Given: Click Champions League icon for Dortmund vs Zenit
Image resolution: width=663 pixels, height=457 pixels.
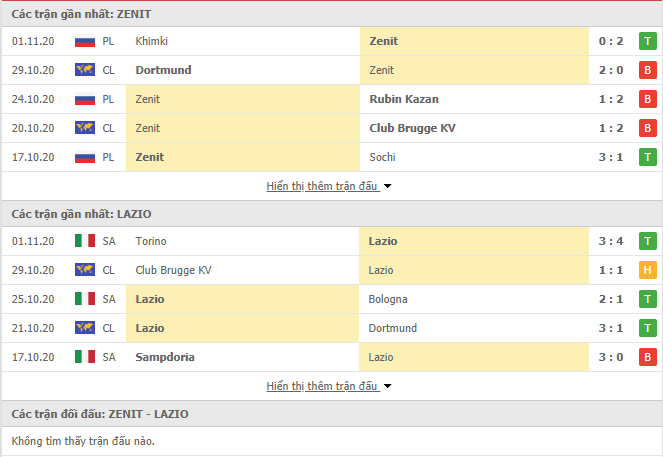Looking at the screenshot, I should coord(85,70).
